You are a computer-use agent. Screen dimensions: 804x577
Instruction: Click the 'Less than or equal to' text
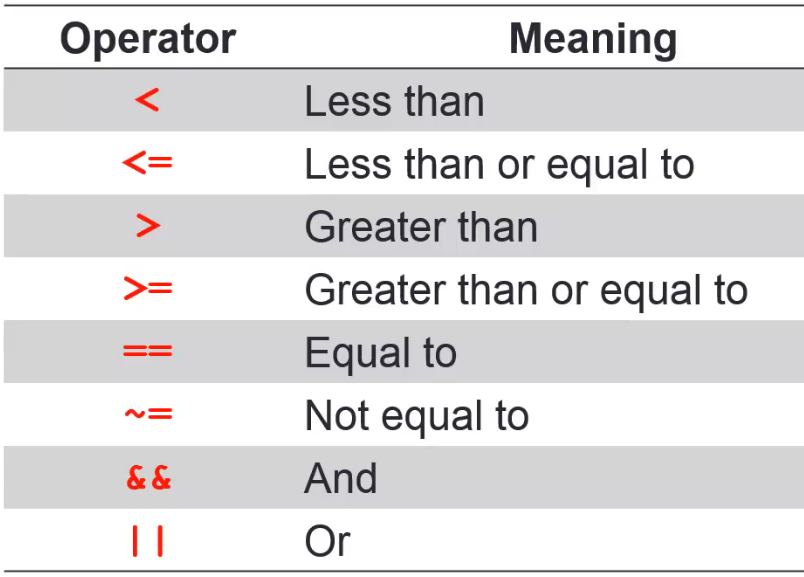point(499,164)
